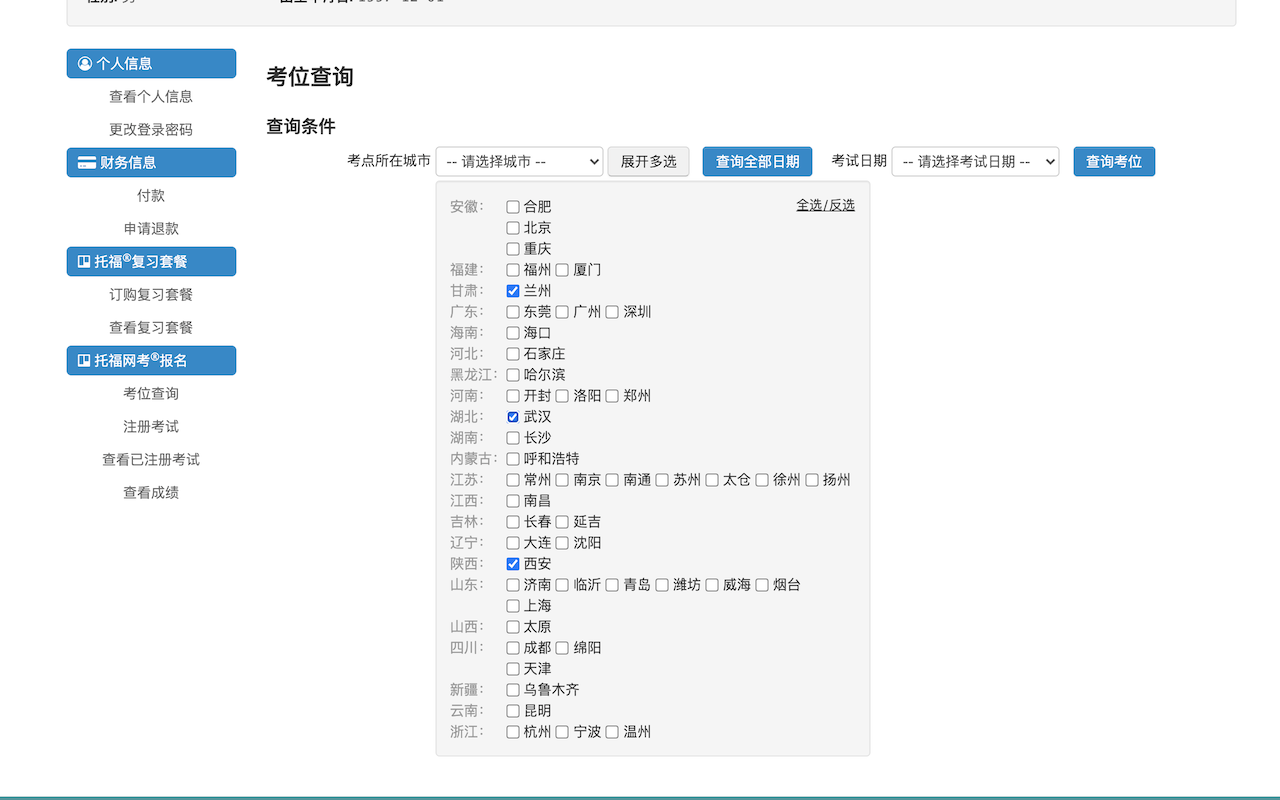Open the 托福网考®报名 sidebar section
Screen dimensions: 1280x800
click(151, 360)
